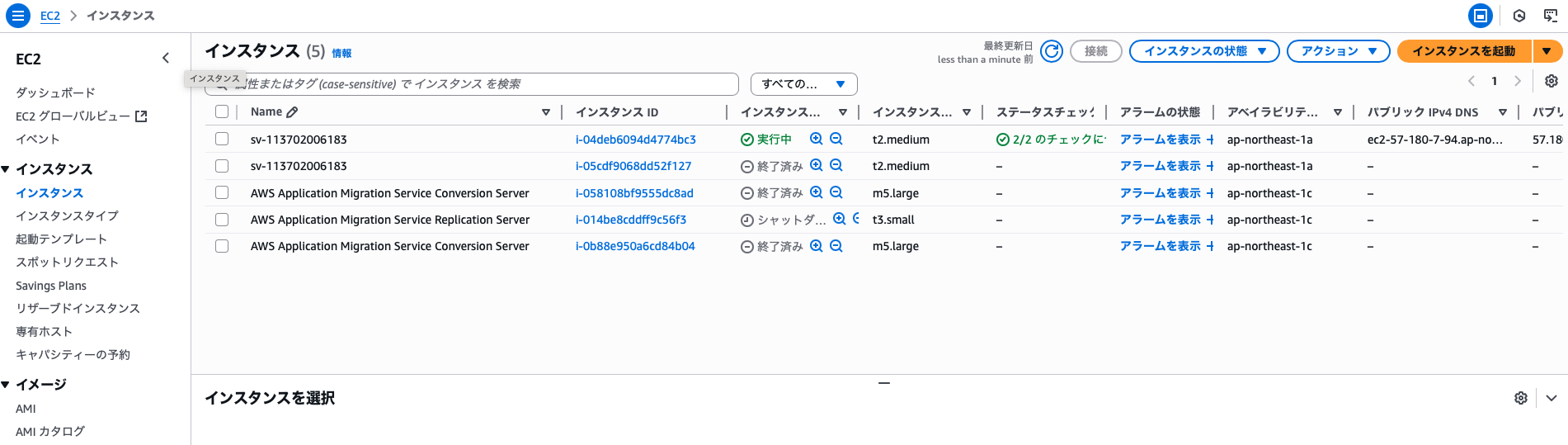Open table preferences gear icon
Screen dimensions: 1568x445
(1552, 81)
